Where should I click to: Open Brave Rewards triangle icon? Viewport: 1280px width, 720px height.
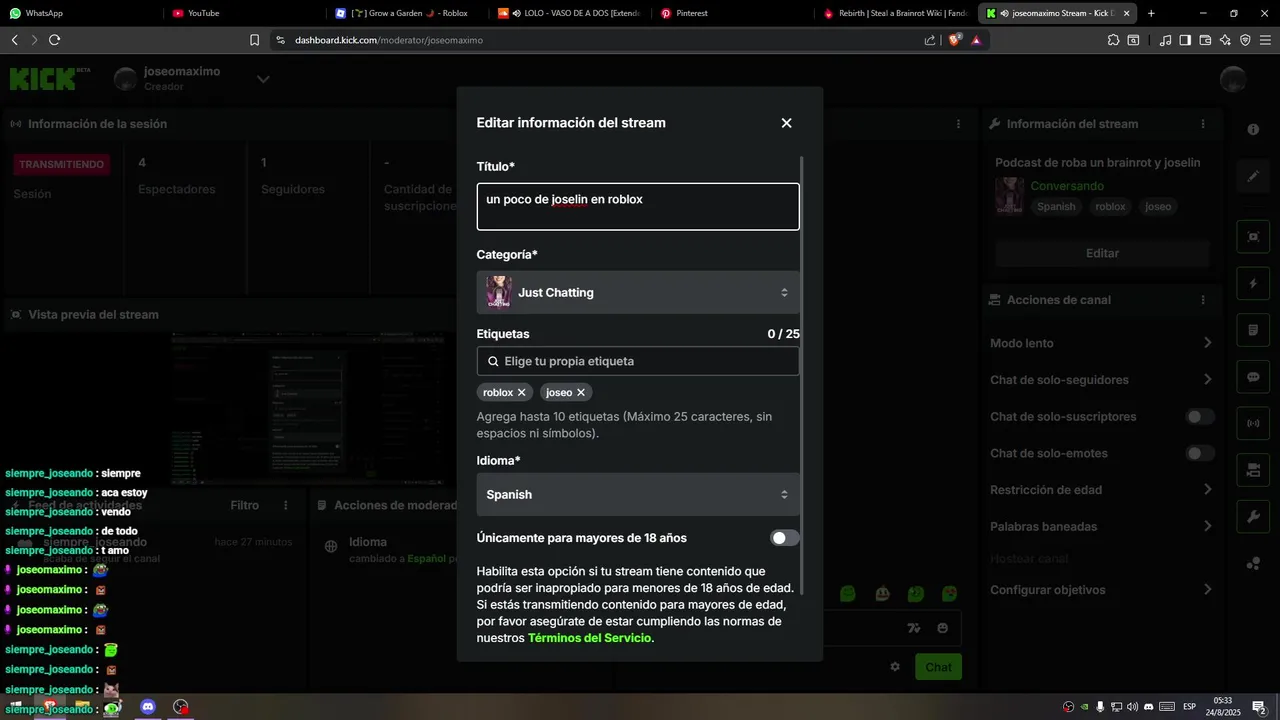[x=976, y=40]
